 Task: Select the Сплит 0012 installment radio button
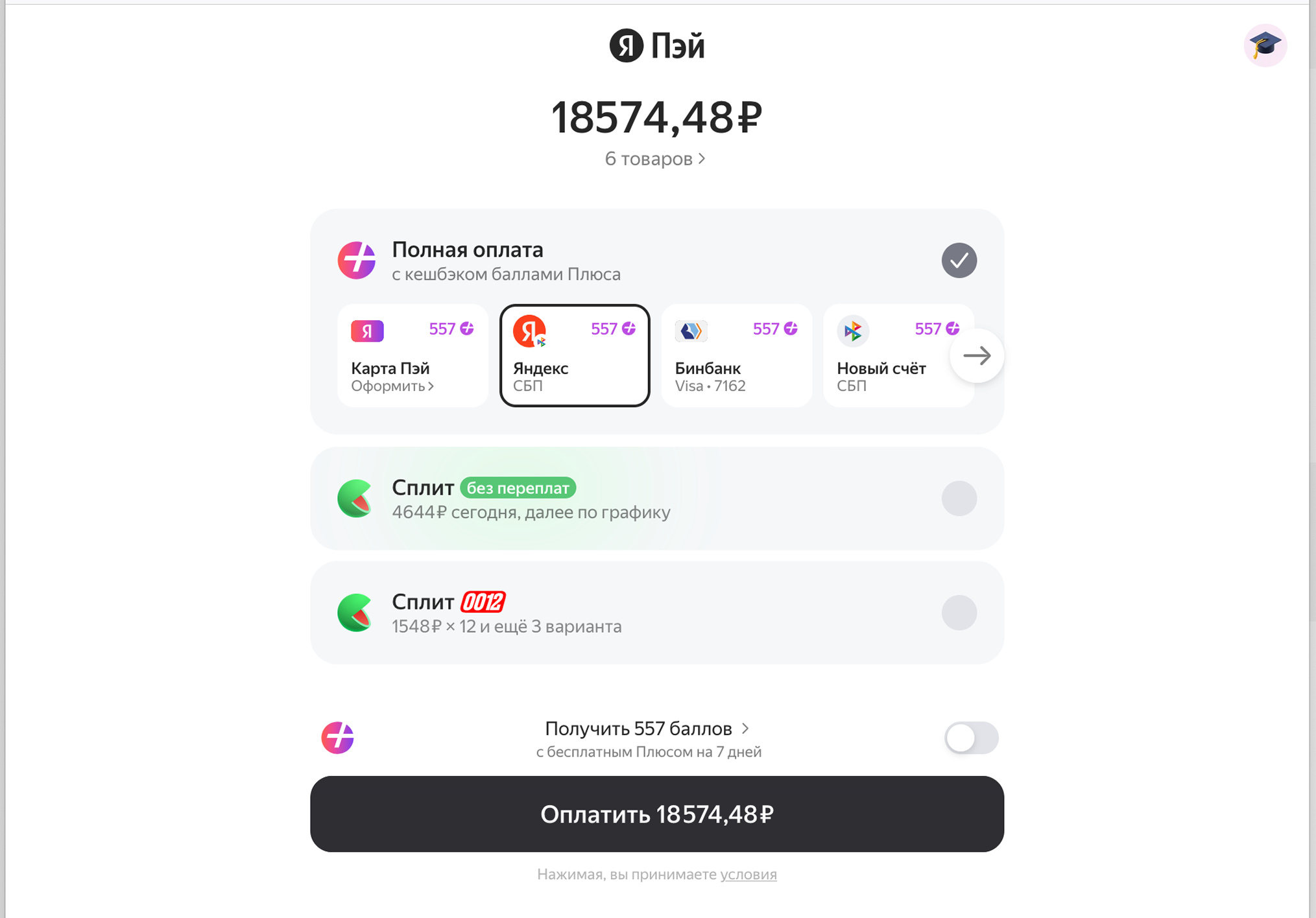(x=959, y=613)
